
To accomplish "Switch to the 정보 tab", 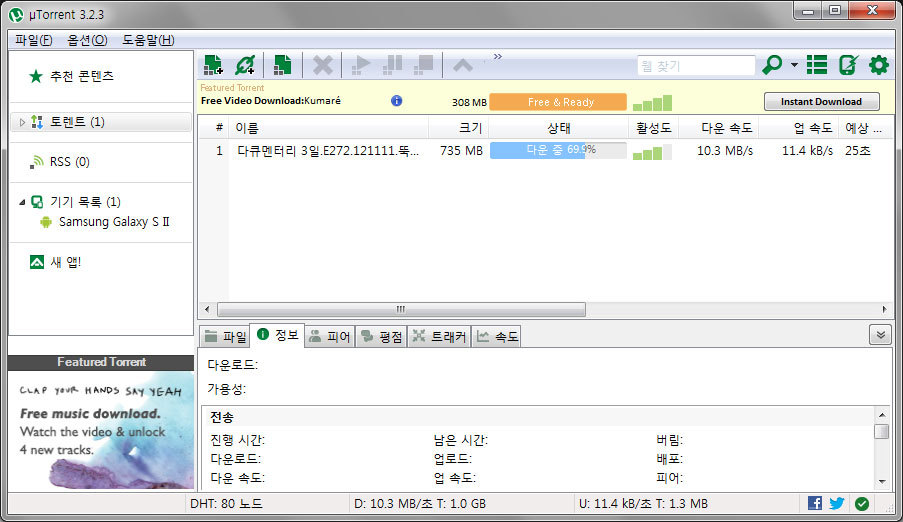I will point(278,335).
